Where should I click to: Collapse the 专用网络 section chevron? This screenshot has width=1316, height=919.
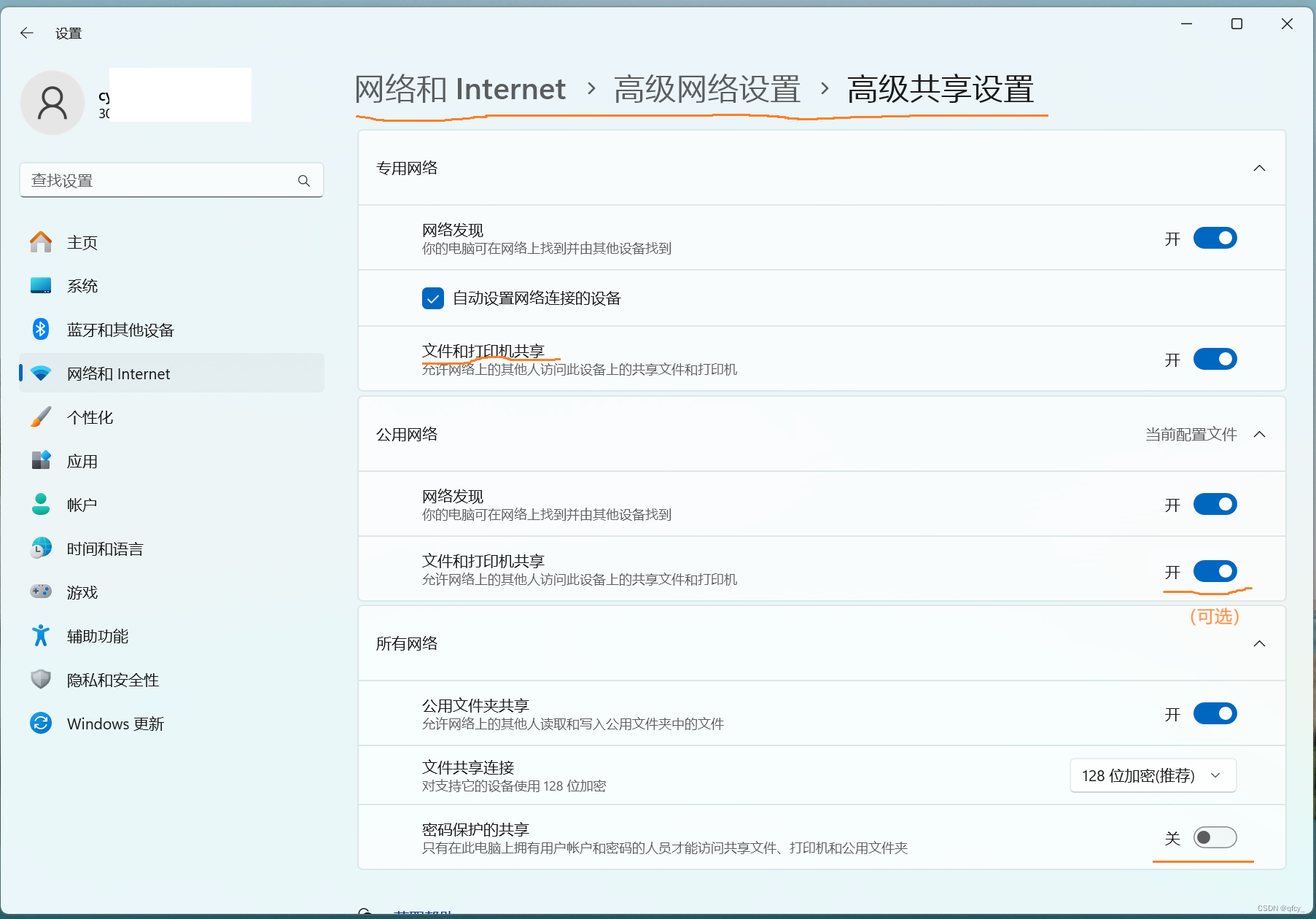pyautogui.click(x=1259, y=168)
